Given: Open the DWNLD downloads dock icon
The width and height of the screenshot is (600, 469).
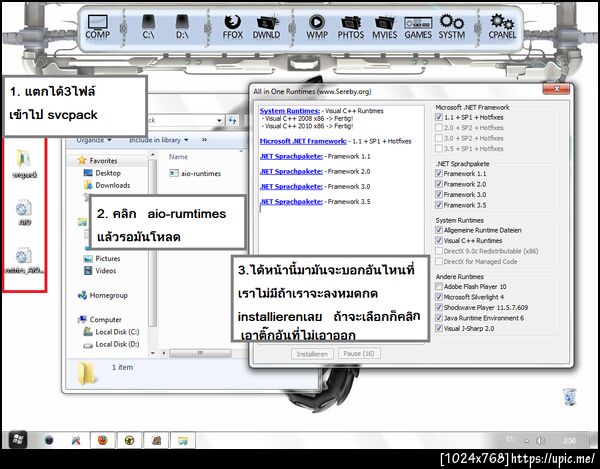Looking at the screenshot, I should 267,27.
